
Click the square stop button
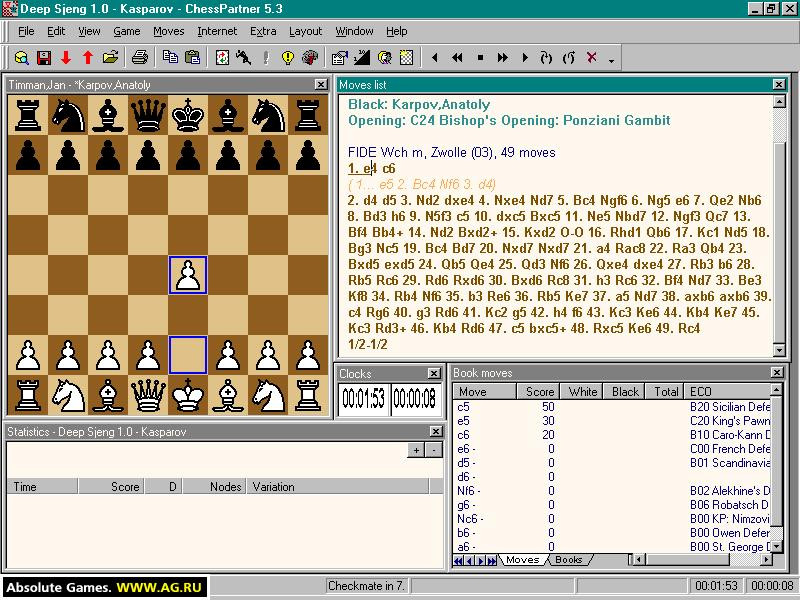pos(480,58)
